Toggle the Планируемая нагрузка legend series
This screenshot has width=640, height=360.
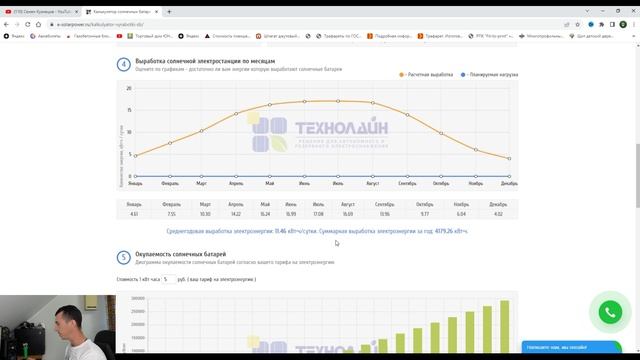pyautogui.click(x=489, y=75)
